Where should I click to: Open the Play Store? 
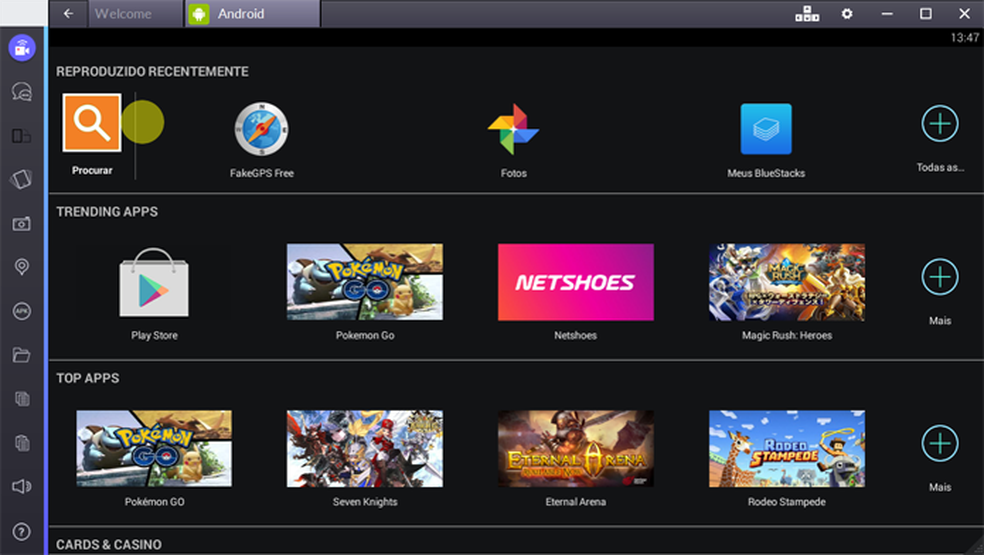click(x=154, y=282)
